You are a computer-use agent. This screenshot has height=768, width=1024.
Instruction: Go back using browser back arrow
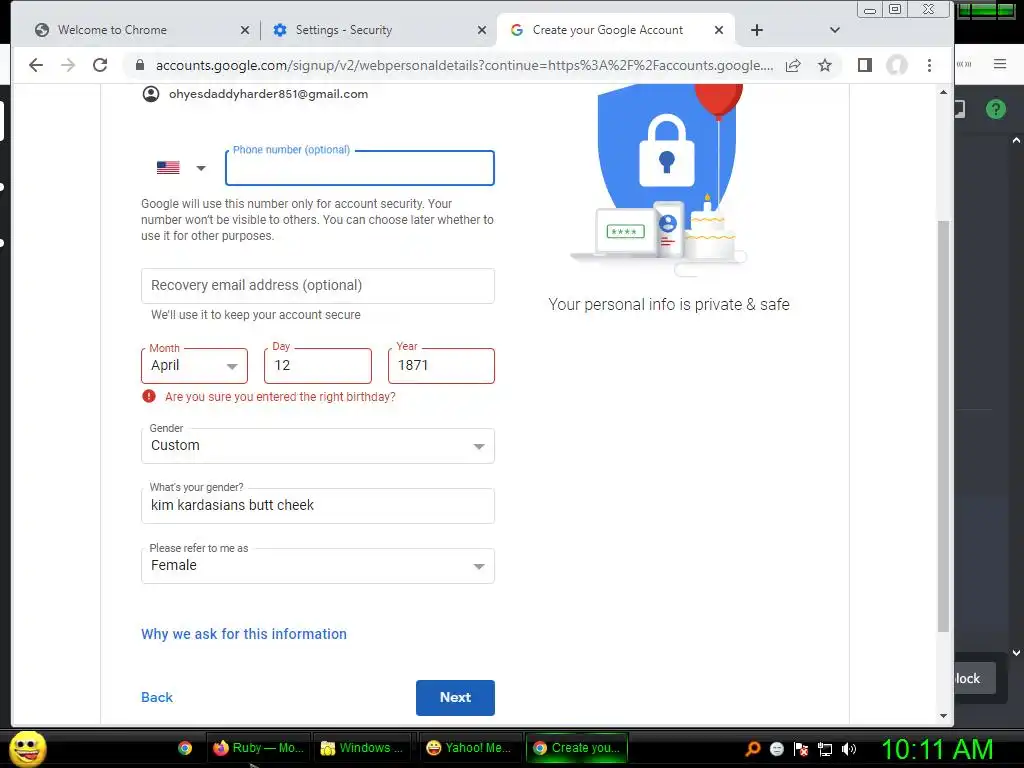click(x=36, y=65)
